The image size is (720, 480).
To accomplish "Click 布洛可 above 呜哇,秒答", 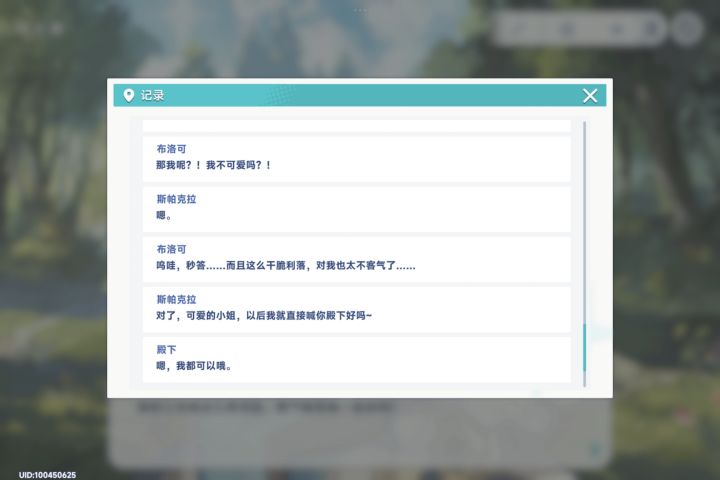I will click(x=171, y=249).
